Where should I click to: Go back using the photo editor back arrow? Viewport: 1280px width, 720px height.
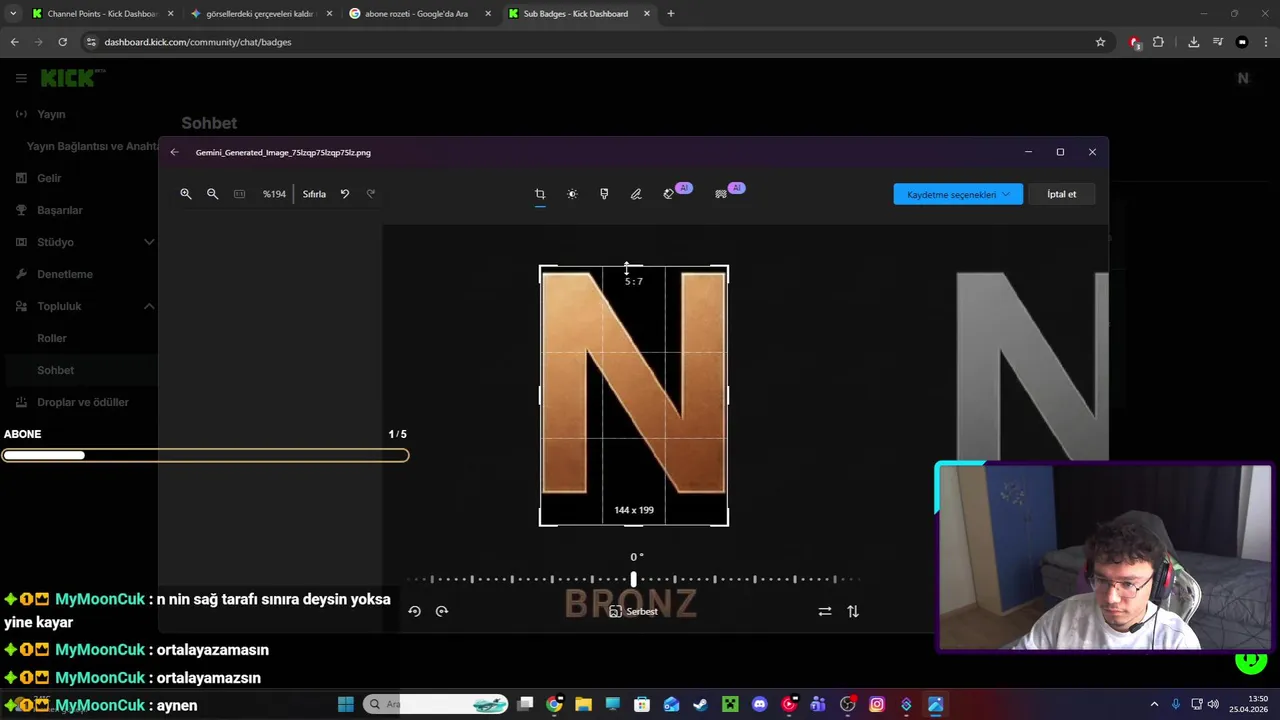coord(175,152)
